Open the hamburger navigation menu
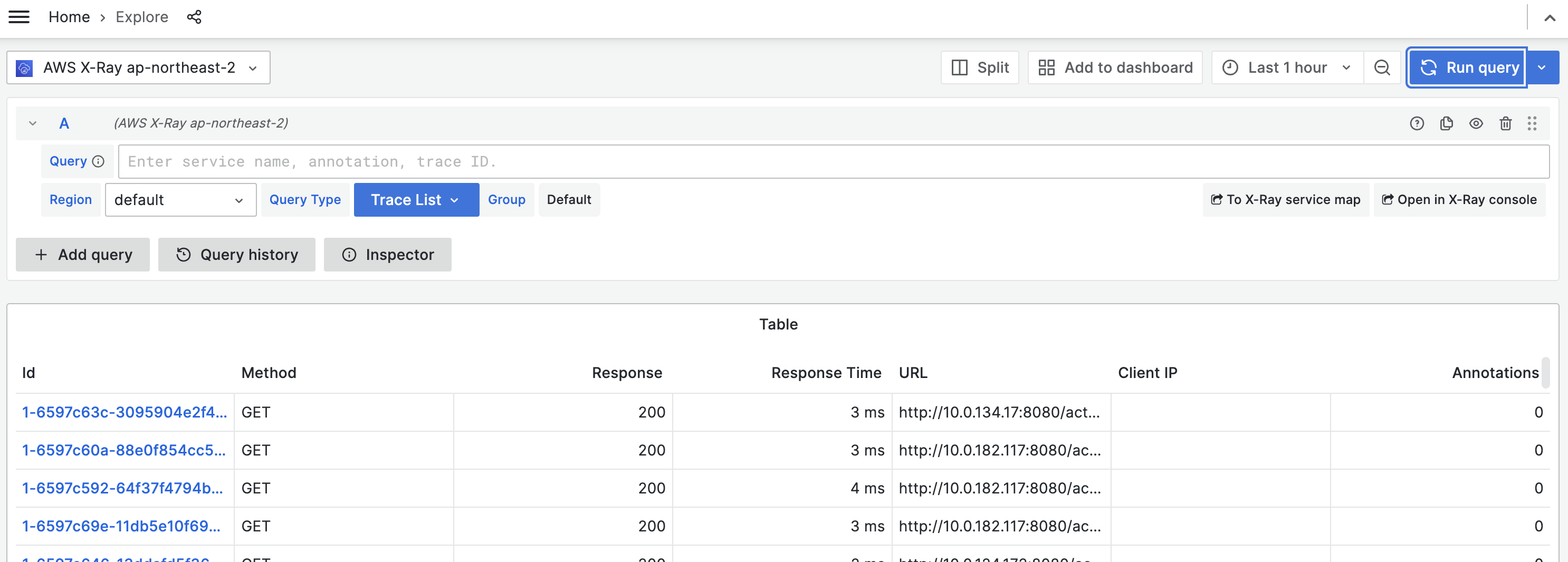This screenshot has width=1568, height=562. coord(19,17)
